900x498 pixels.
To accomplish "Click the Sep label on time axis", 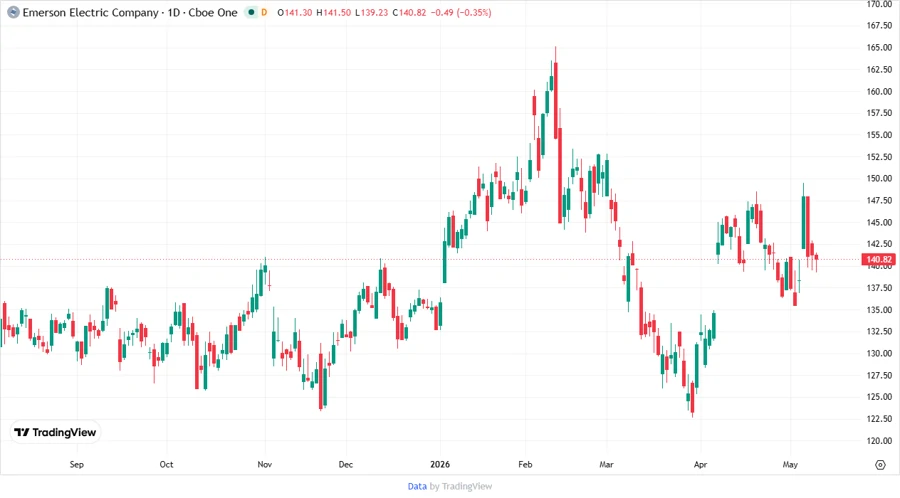I will (x=76, y=464).
